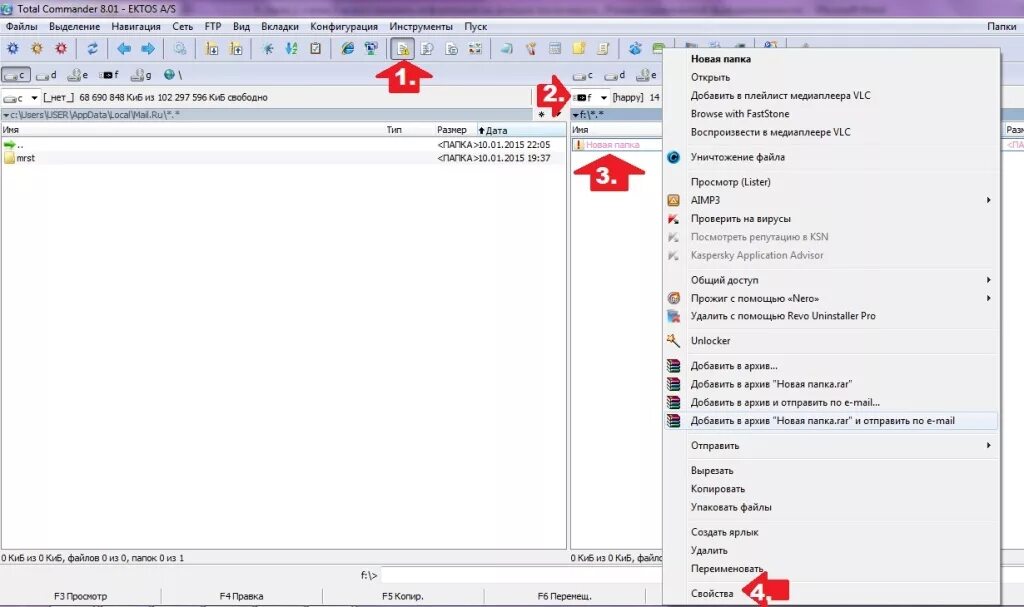Open the Конфигурация menu
Viewport: 1024px width, 607px height.
[344, 27]
